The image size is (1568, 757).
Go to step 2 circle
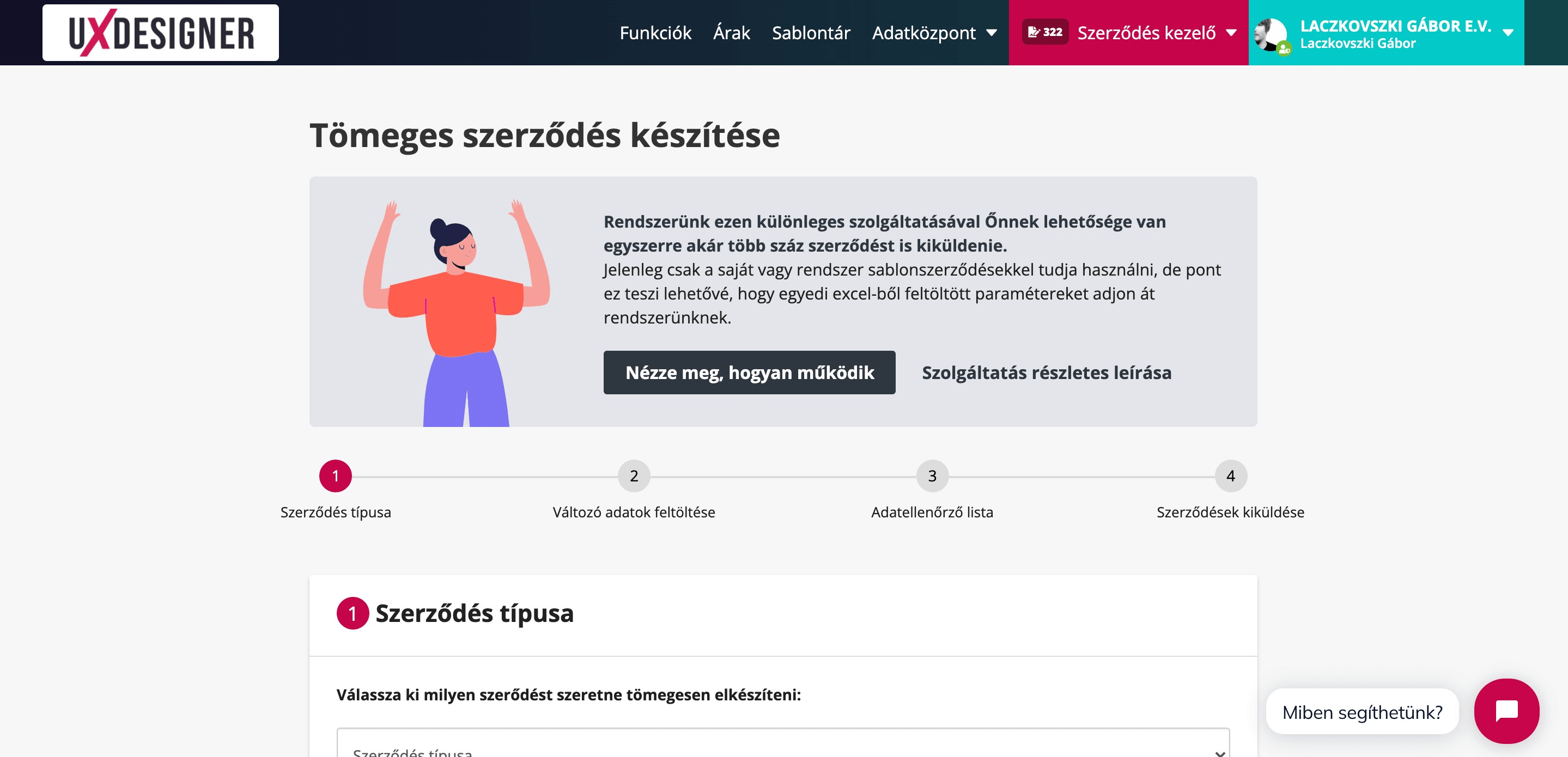point(634,476)
